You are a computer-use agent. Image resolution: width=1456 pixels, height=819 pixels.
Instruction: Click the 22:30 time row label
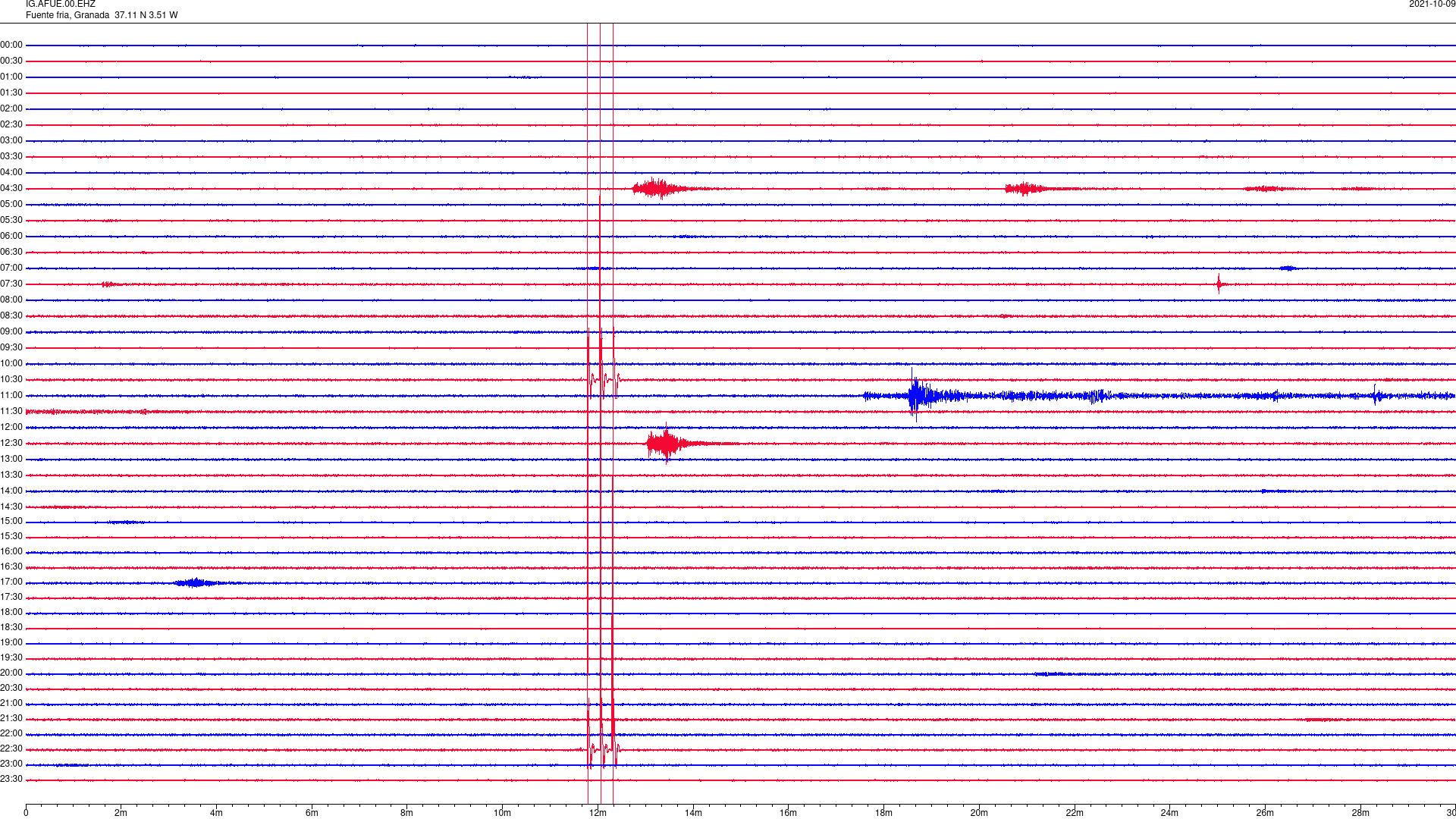click(x=11, y=749)
